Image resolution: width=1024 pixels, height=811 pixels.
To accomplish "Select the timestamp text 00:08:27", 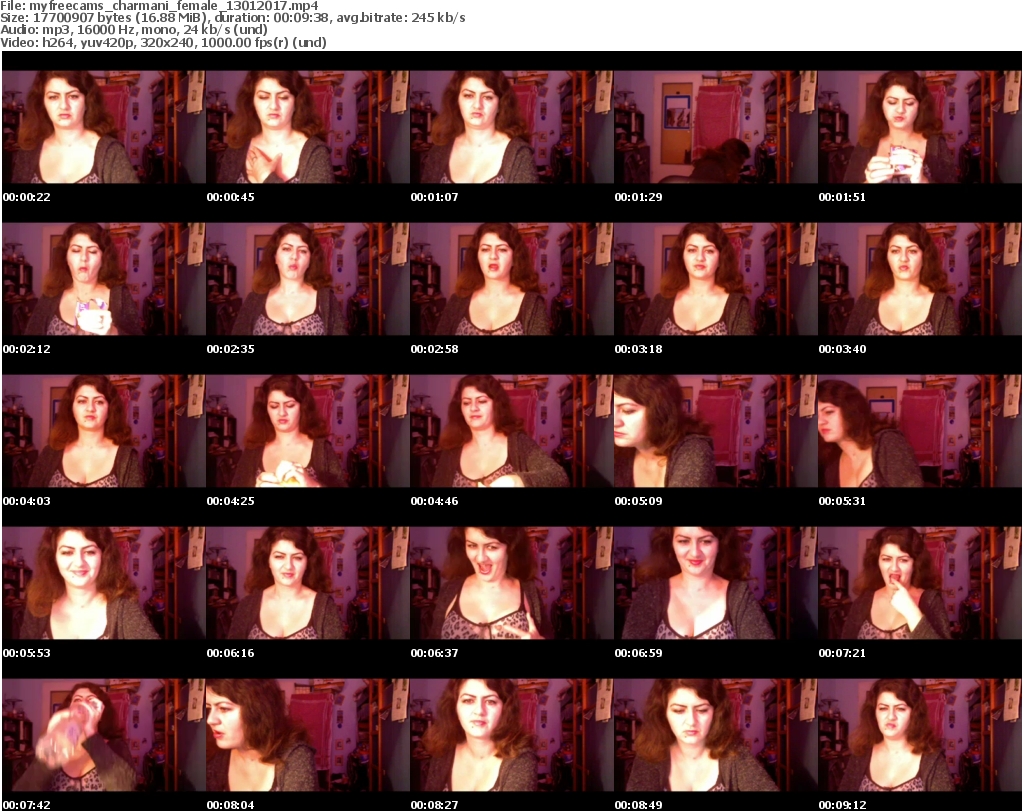I will 434,805.
